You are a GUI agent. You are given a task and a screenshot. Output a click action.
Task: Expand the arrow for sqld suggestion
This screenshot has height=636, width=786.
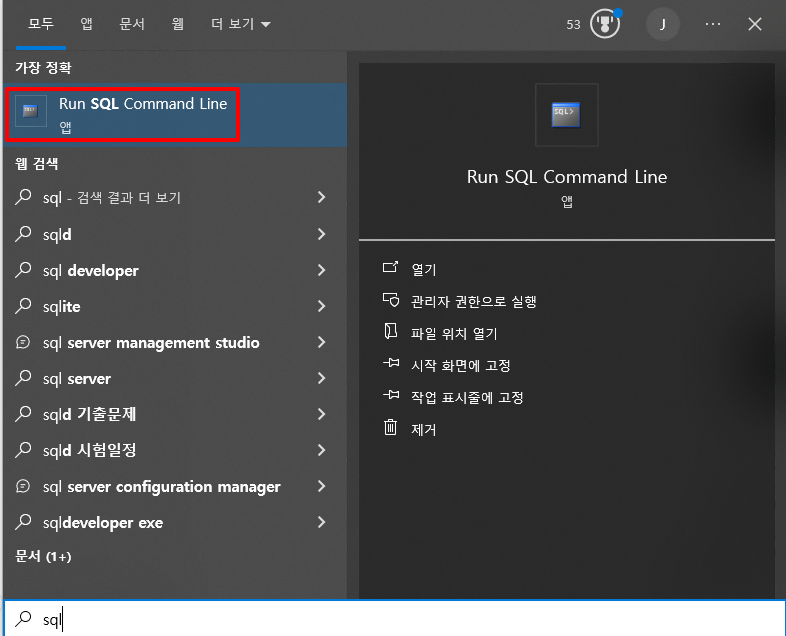321,234
